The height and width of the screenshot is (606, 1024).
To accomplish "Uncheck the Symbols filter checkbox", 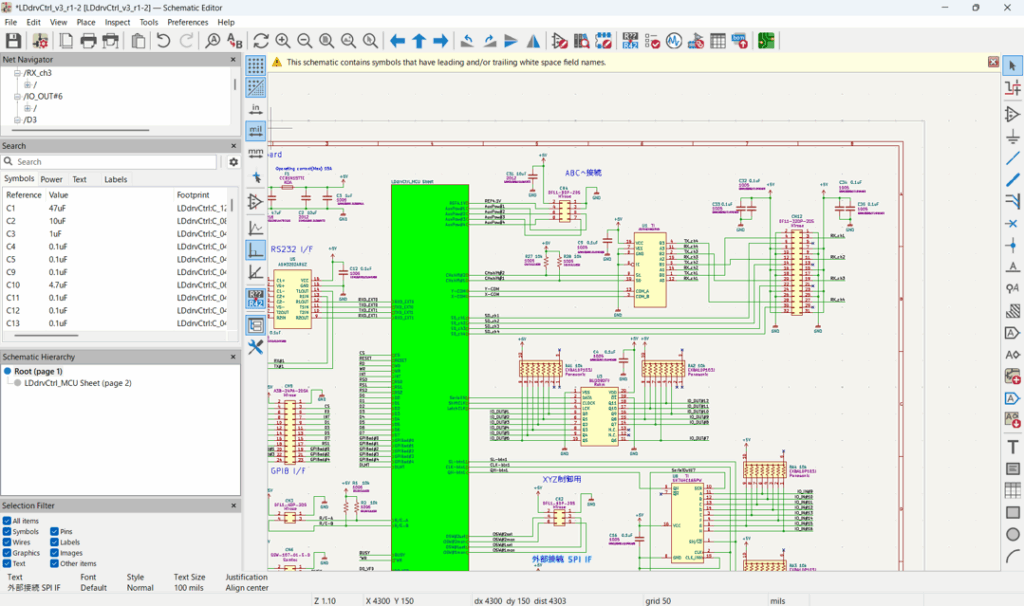I will 7,532.
